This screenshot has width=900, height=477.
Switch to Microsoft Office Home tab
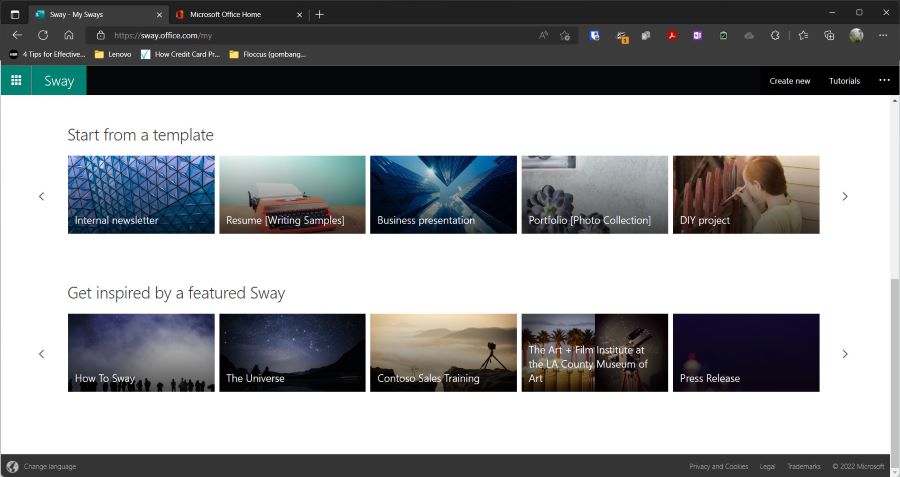click(x=238, y=14)
